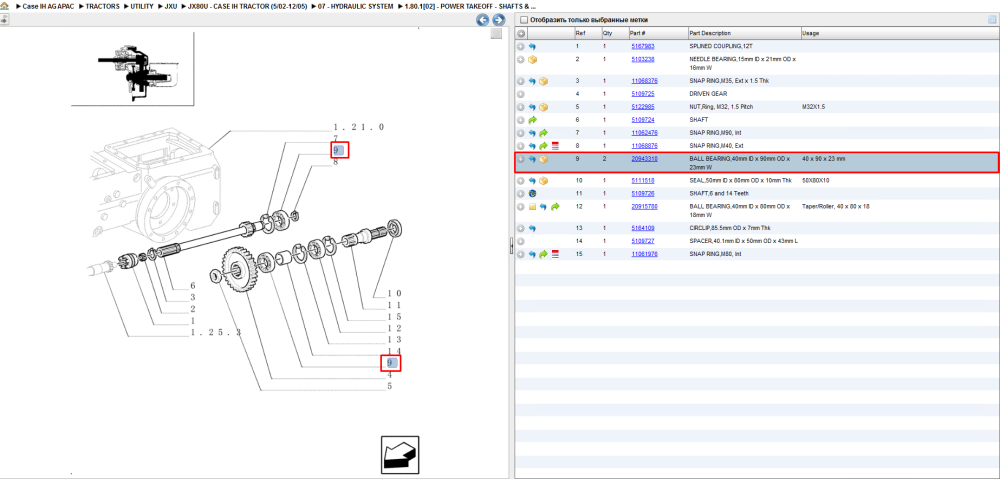Click green arrow icon in SNAP RING,M90 row
Viewport: 1000px width, 479px height.
pyautogui.click(x=543, y=133)
